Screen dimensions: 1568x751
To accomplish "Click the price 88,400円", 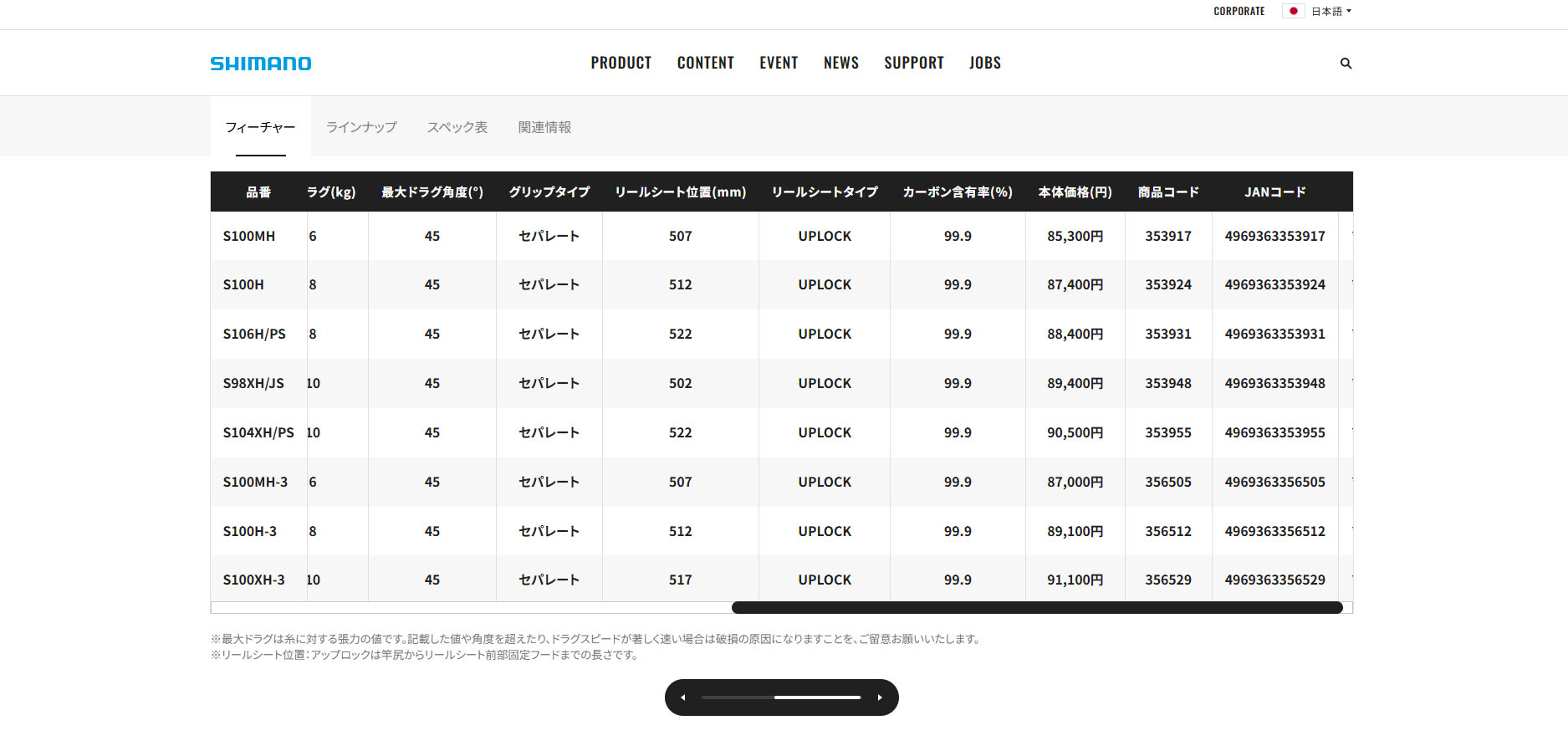I will coord(1075,335).
